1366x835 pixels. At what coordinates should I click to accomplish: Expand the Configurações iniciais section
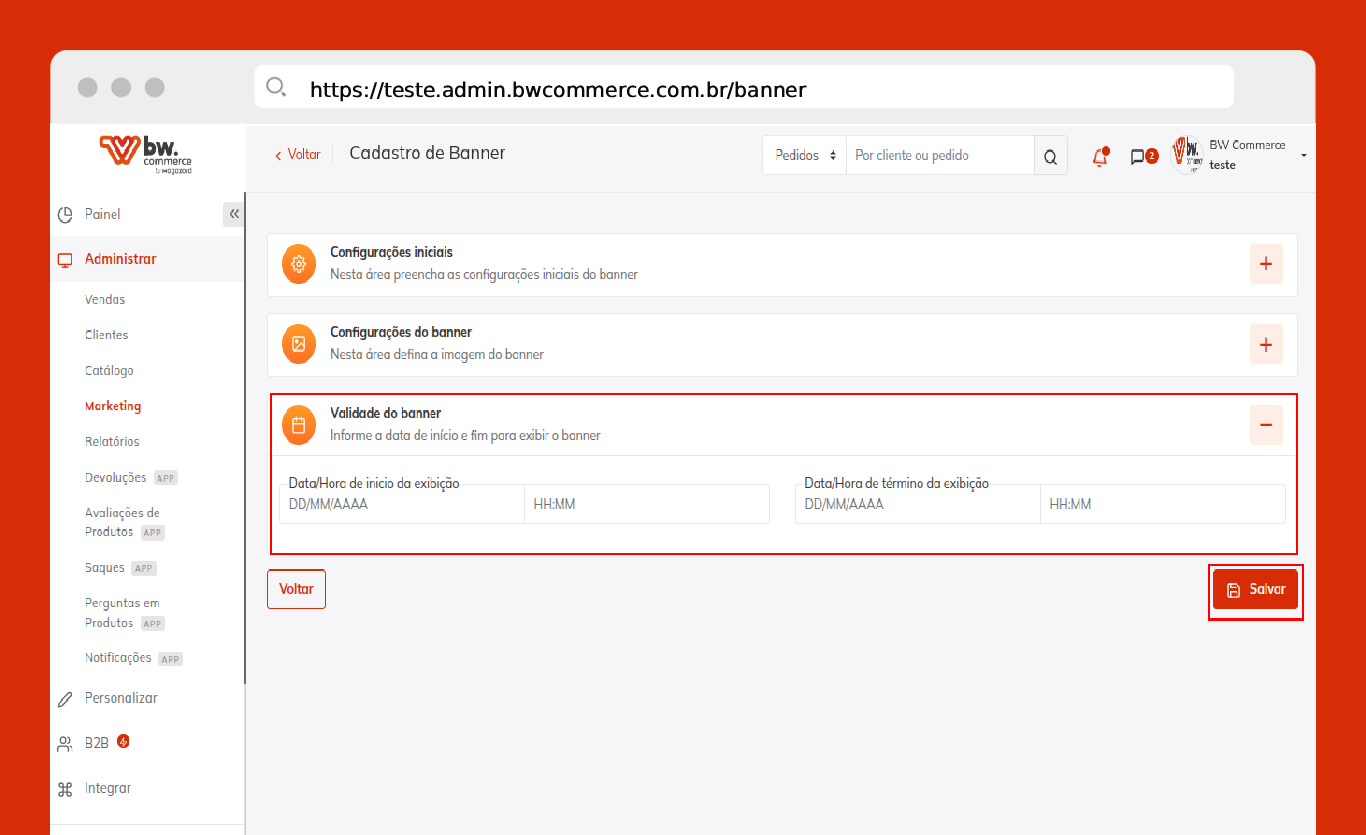tap(1265, 264)
